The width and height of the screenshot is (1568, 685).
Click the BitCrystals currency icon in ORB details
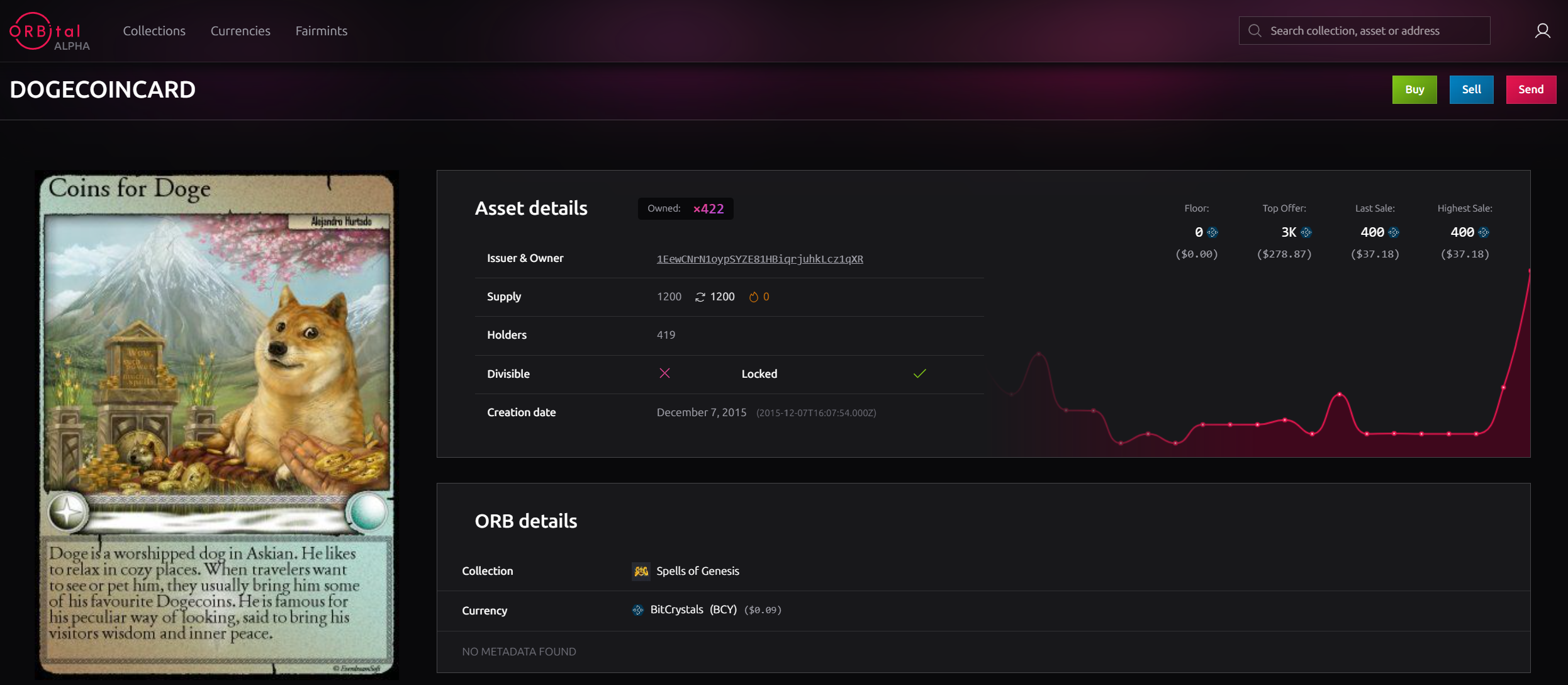coord(638,610)
